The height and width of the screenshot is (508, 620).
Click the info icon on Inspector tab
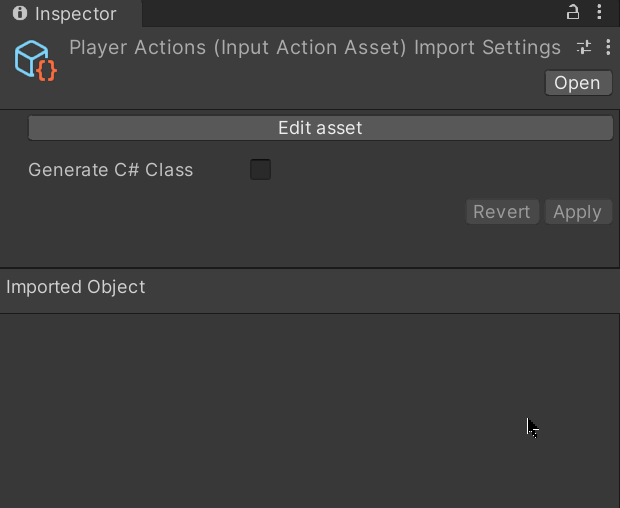(19, 14)
